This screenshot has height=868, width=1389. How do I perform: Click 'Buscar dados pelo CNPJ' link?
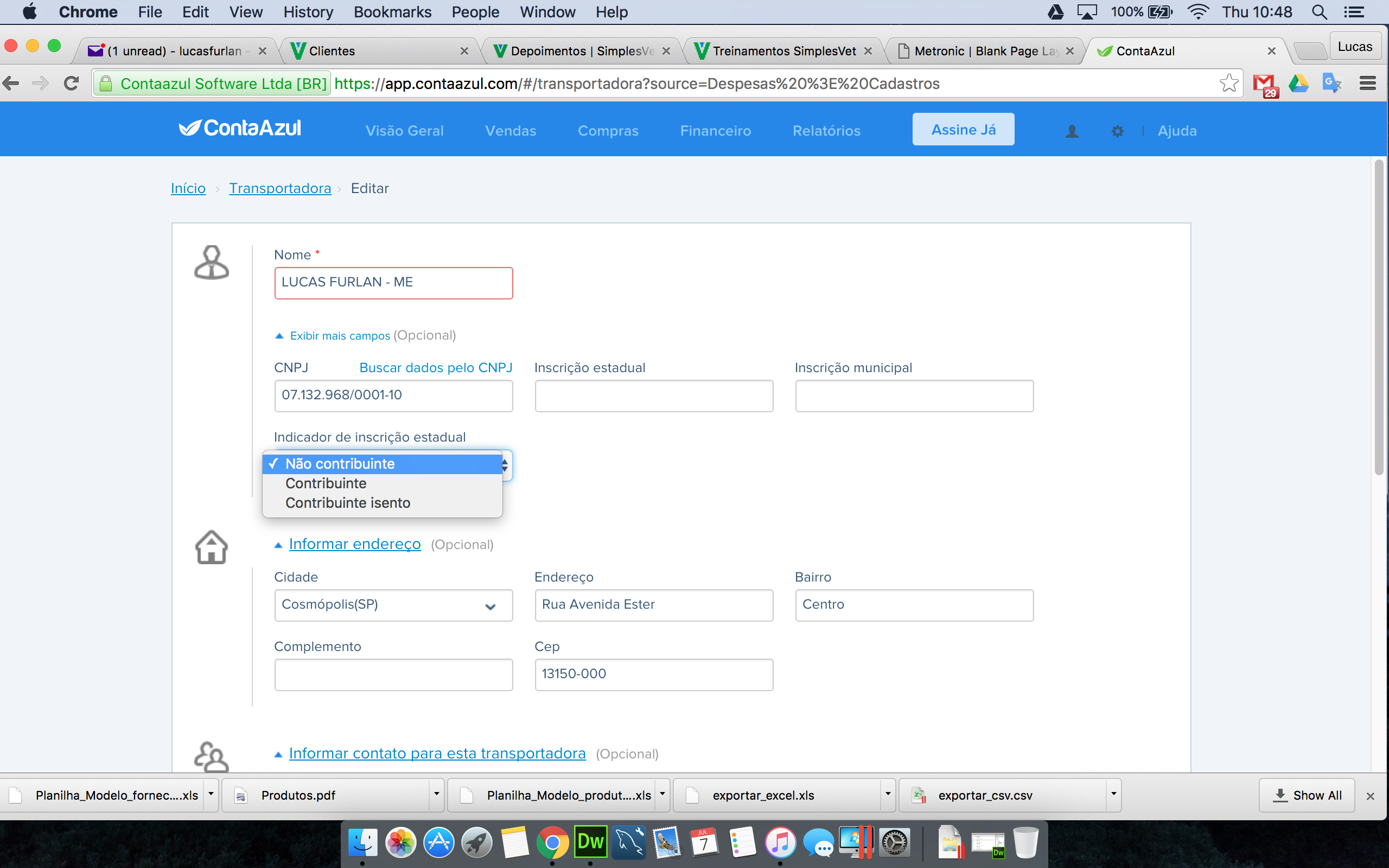(x=436, y=368)
